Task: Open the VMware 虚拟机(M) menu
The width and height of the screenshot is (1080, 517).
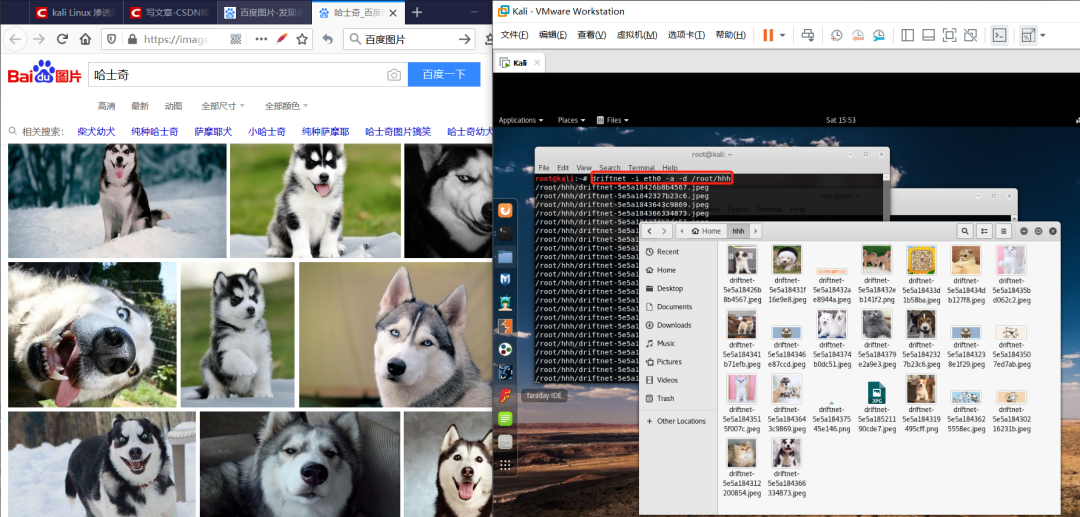Action: (x=636, y=35)
